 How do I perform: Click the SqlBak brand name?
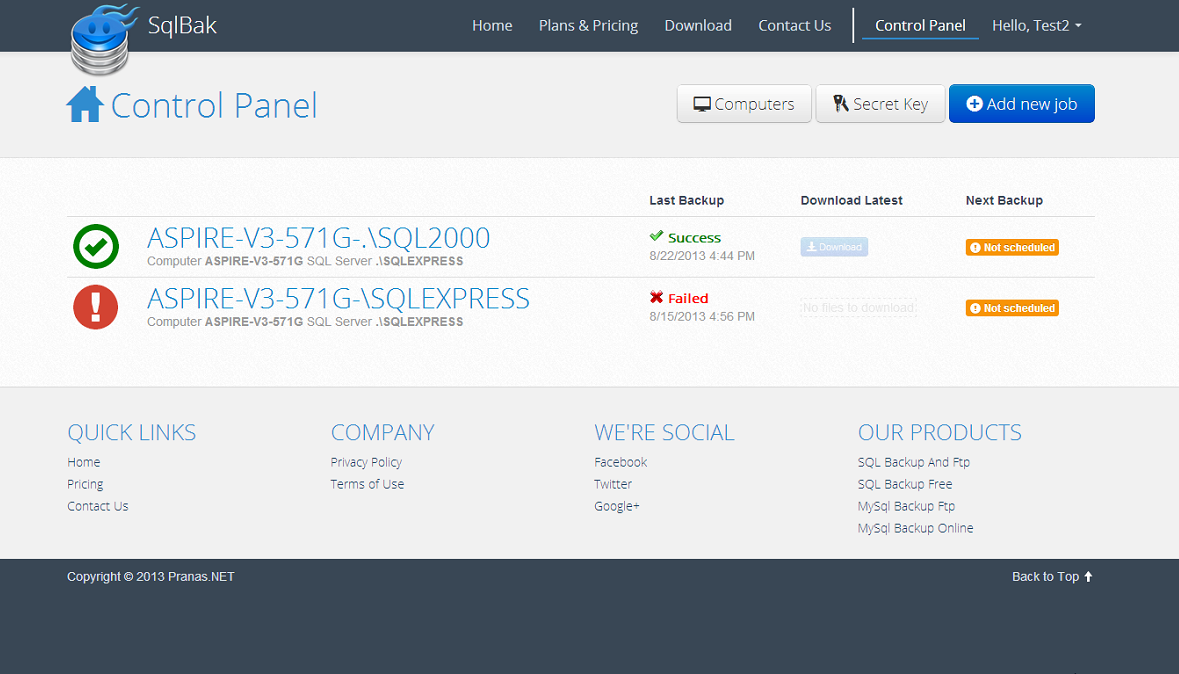tap(182, 26)
